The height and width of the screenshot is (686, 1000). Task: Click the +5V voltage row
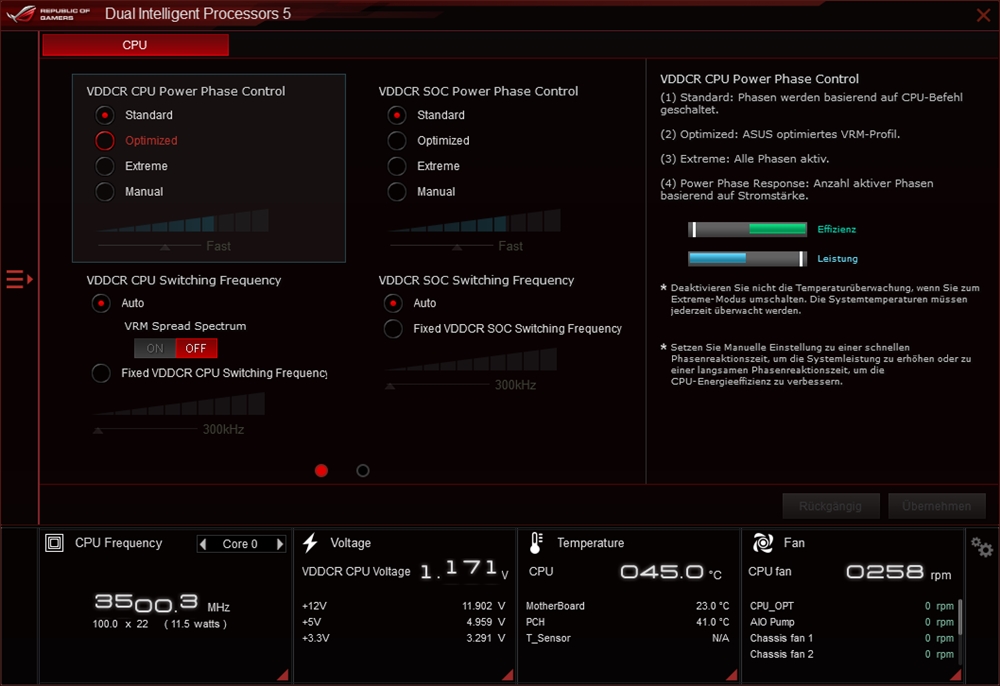(x=404, y=622)
